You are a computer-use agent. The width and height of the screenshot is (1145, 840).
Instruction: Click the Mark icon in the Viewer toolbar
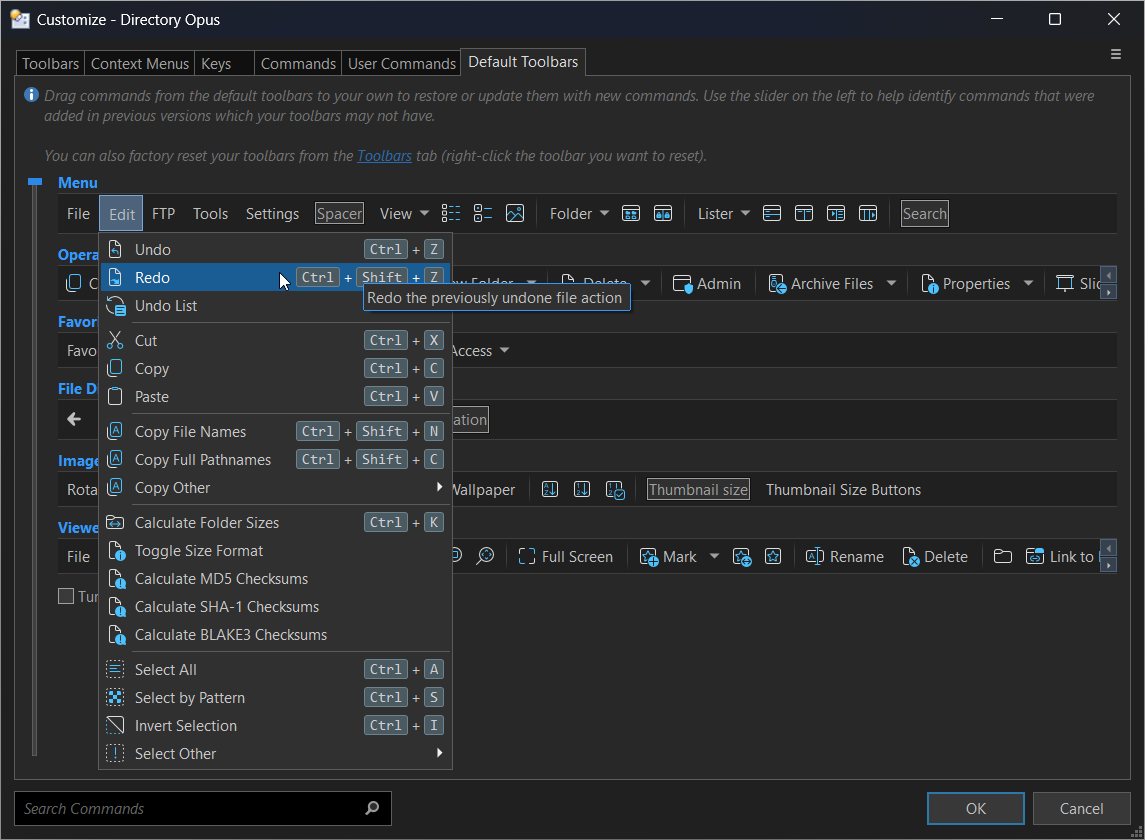coord(649,557)
